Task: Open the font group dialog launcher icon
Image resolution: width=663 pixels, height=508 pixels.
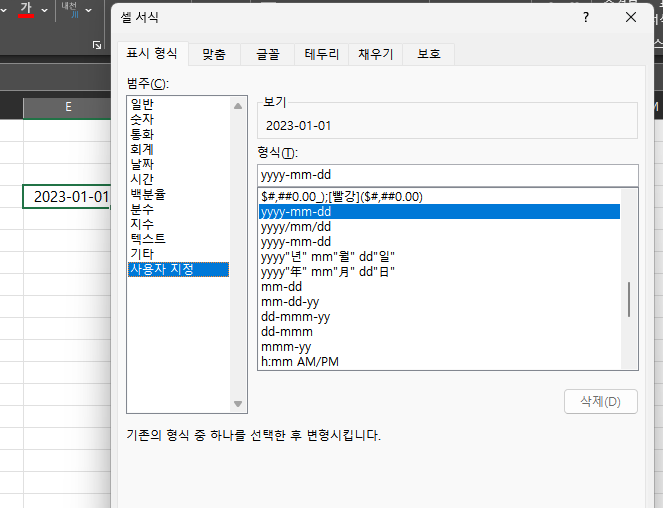Action: click(x=97, y=45)
